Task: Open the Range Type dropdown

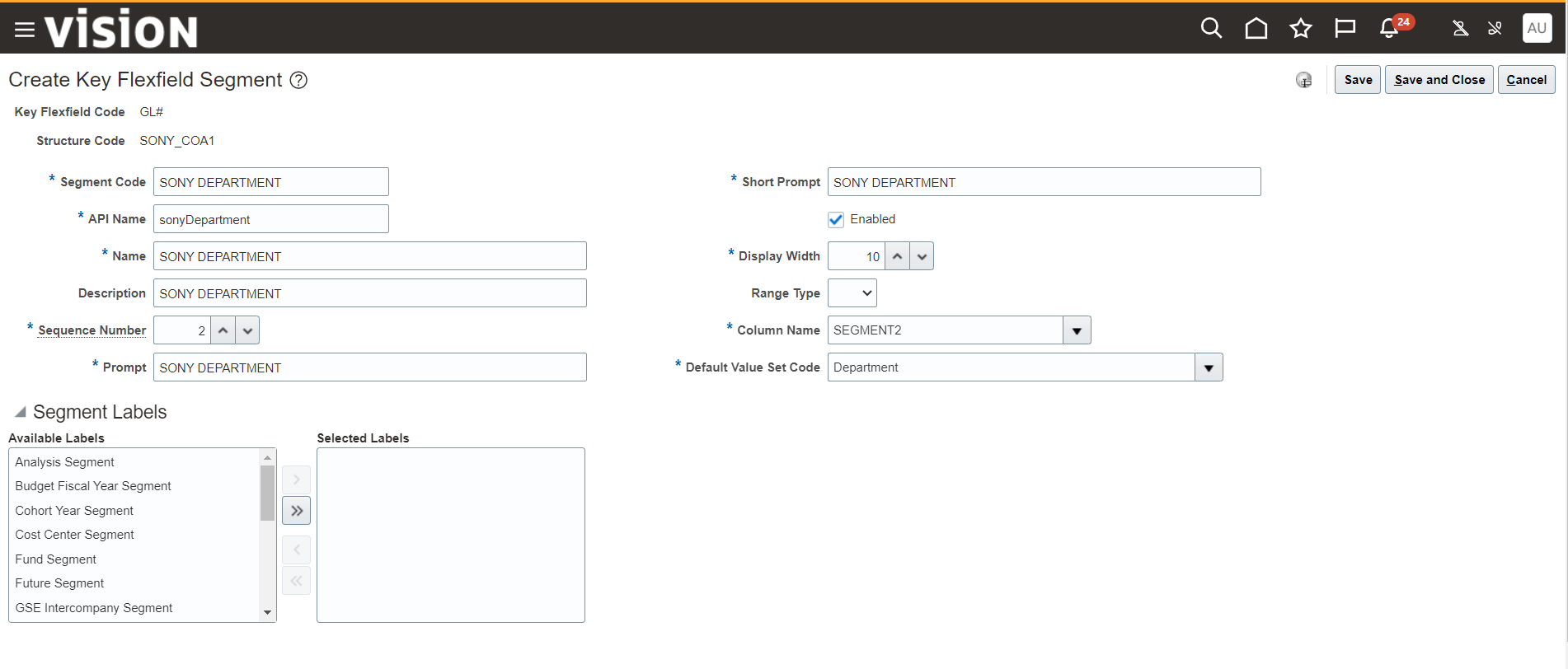Action: (852, 293)
